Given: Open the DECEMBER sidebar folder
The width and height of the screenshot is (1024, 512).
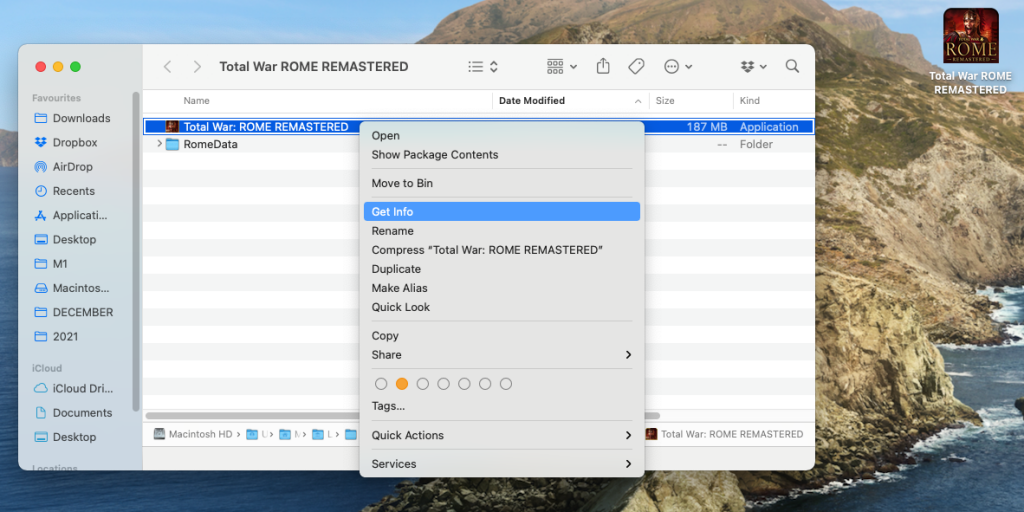Looking at the screenshot, I should [x=73, y=312].
